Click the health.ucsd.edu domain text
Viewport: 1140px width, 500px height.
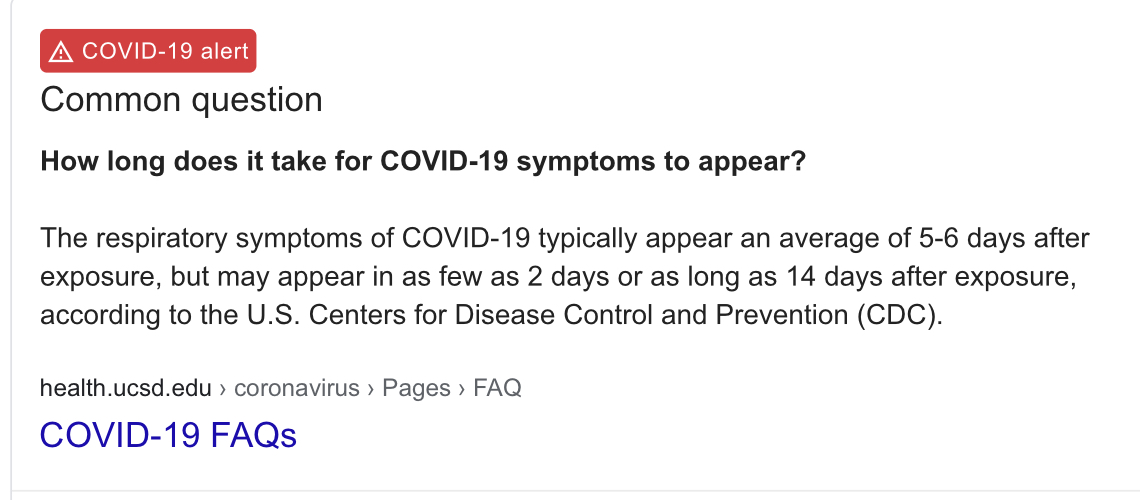[x=126, y=388]
